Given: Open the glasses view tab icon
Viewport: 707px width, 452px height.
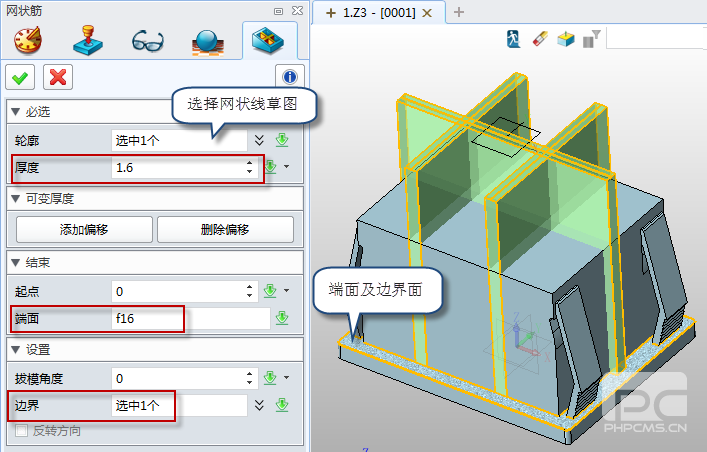Looking at the screenshot, I should pos(148,41).
